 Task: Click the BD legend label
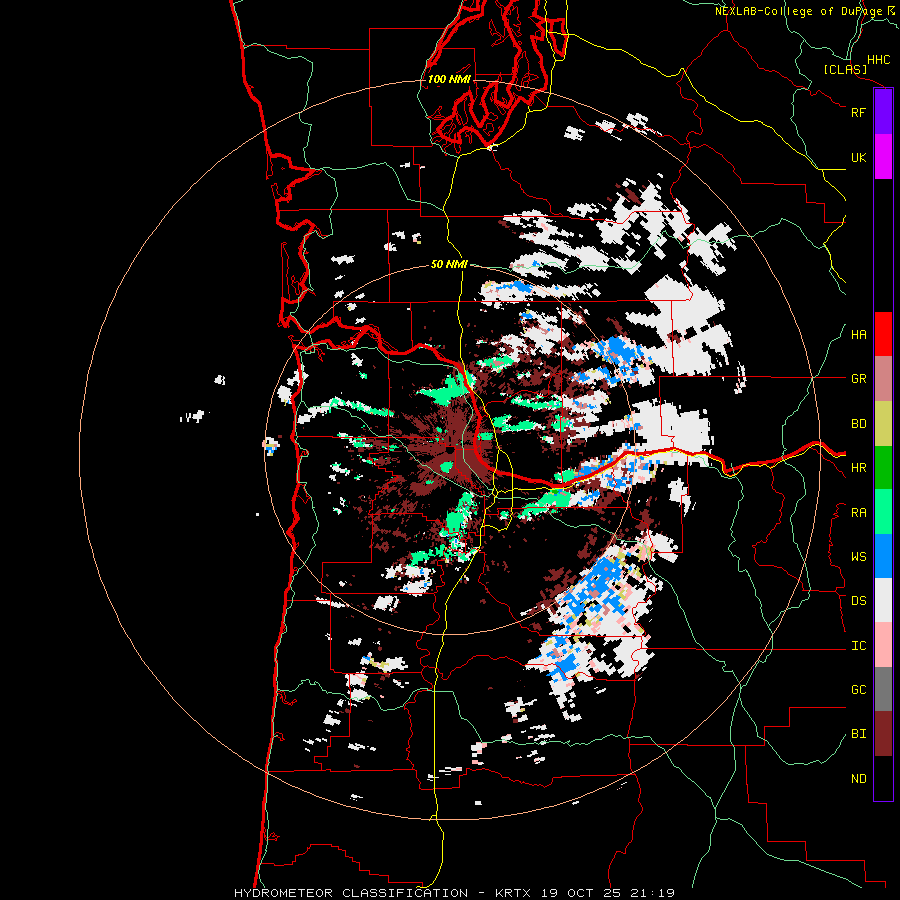tap(858, 424)
